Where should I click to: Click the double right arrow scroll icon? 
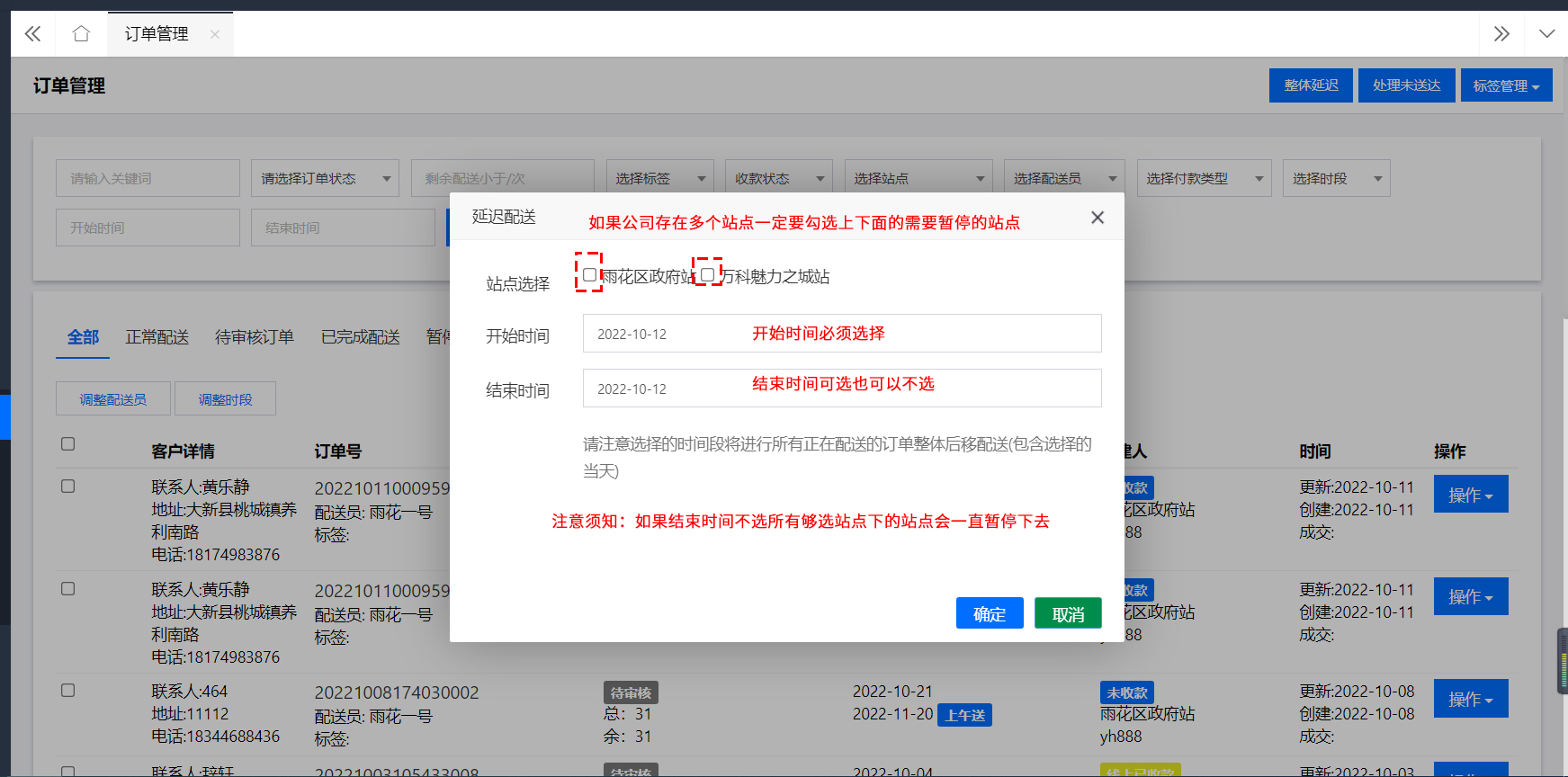pyautogui.click(x=1501, y=34)
